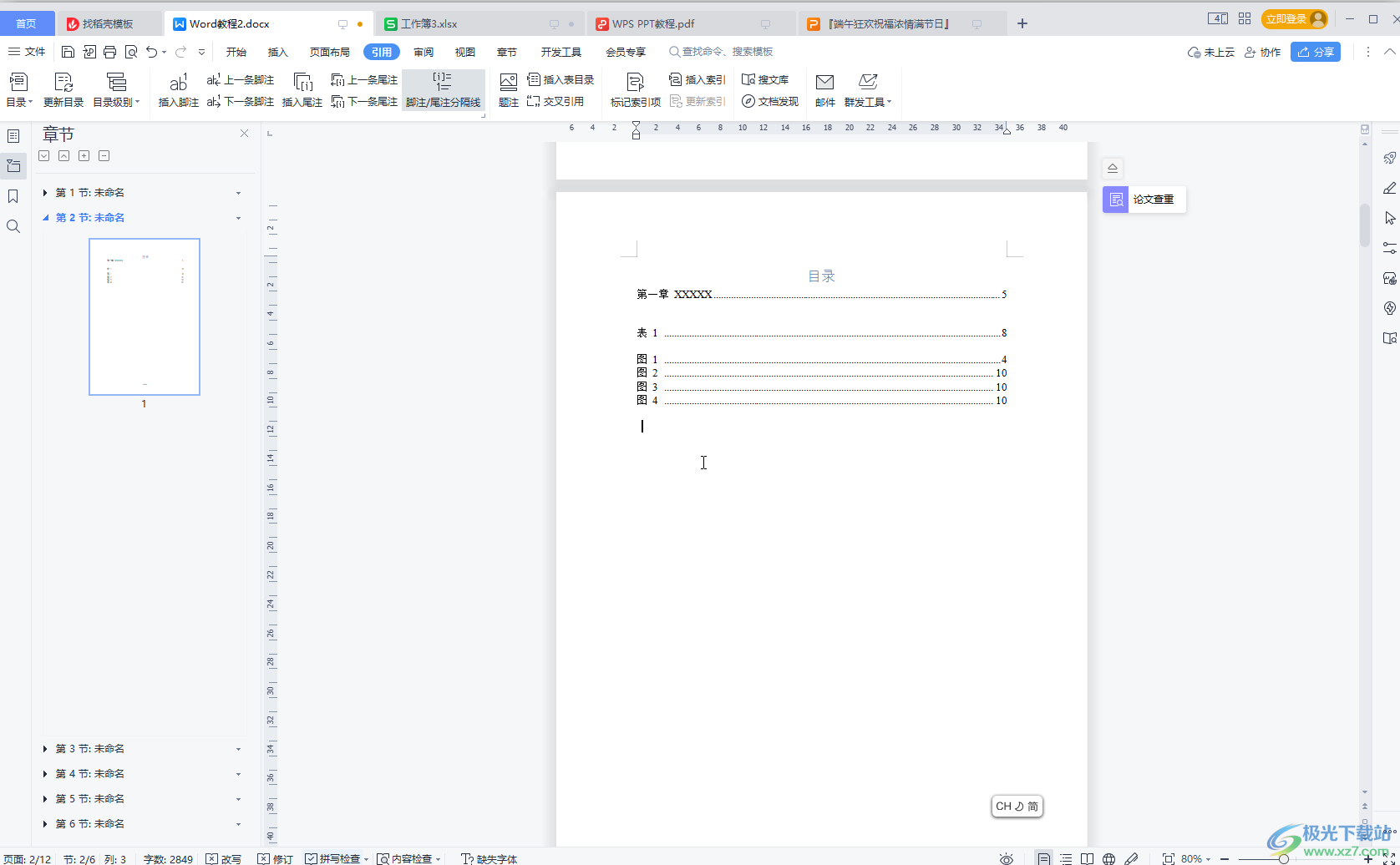Toggle 脚注/尾注分隔线 separator line
1400x865 pixels.
[x=444, y=90]
